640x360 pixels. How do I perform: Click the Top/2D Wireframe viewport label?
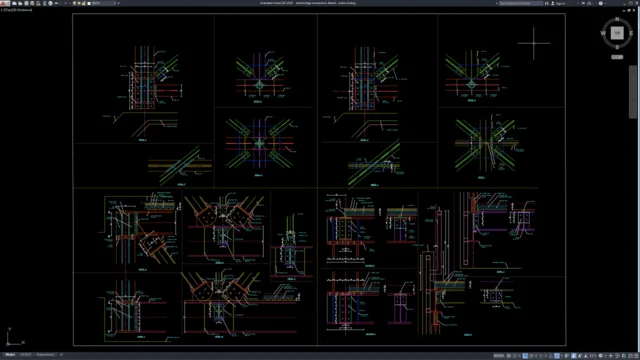pos(16,10)
